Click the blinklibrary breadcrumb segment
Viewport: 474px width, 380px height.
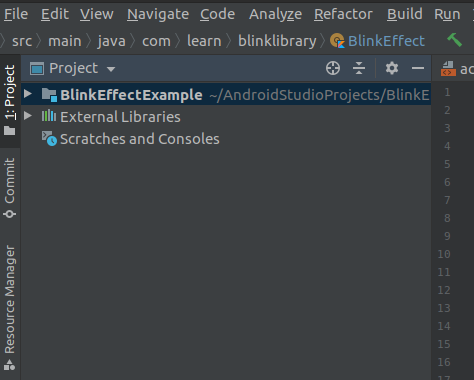pos(277,41)
